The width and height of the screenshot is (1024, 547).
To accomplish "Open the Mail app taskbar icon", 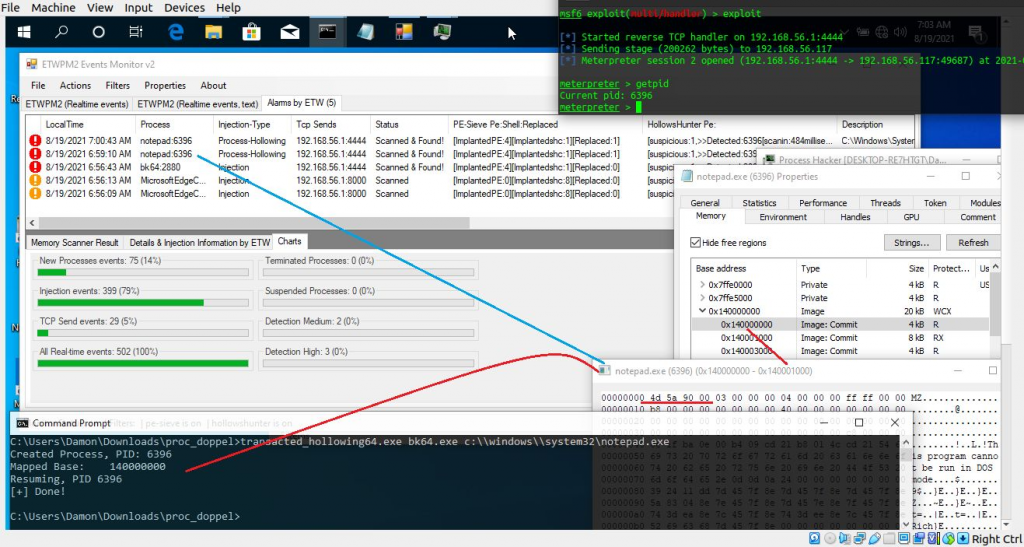I will pos(290,32).
